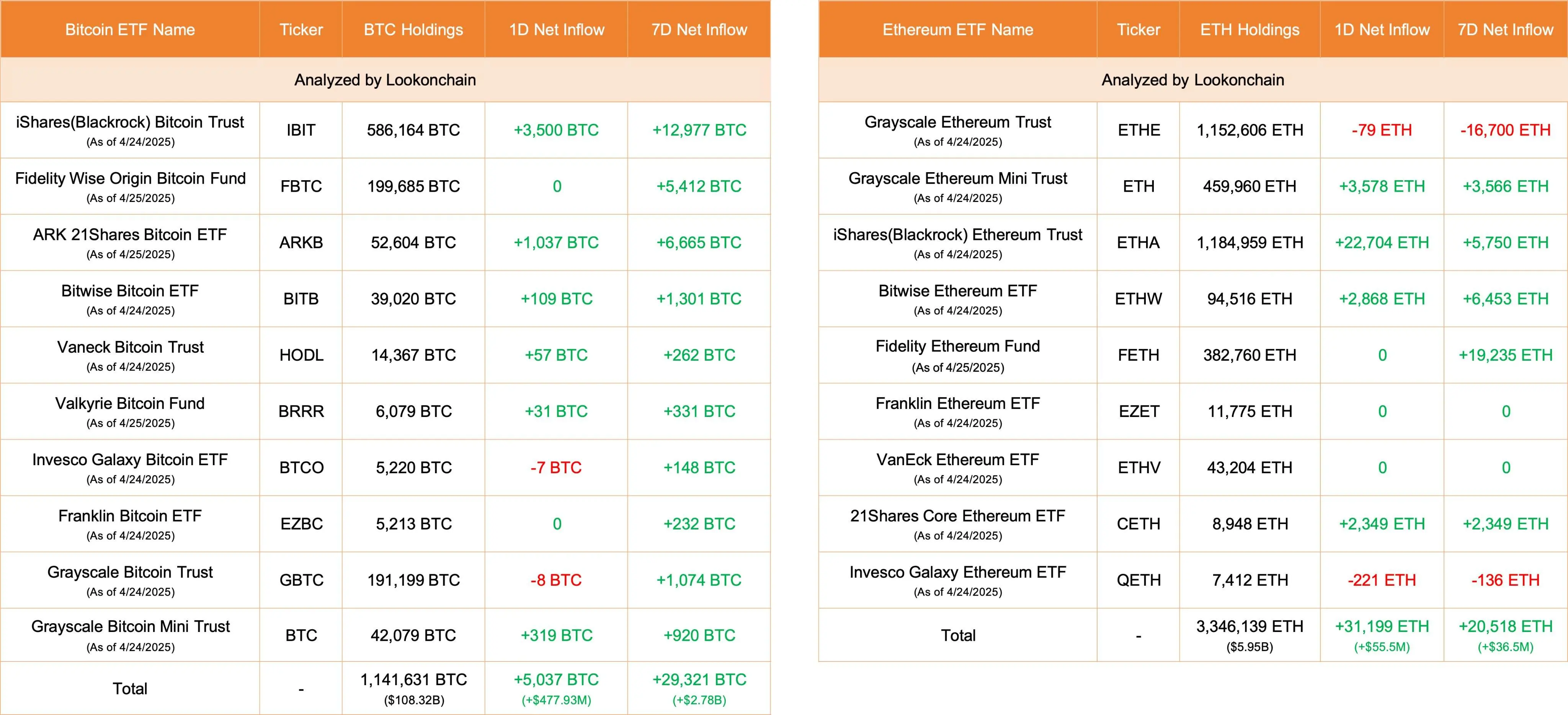Click the ETH Holdings column header
The width and height of the screenshot is (1568, 715).
(1249, 30)
